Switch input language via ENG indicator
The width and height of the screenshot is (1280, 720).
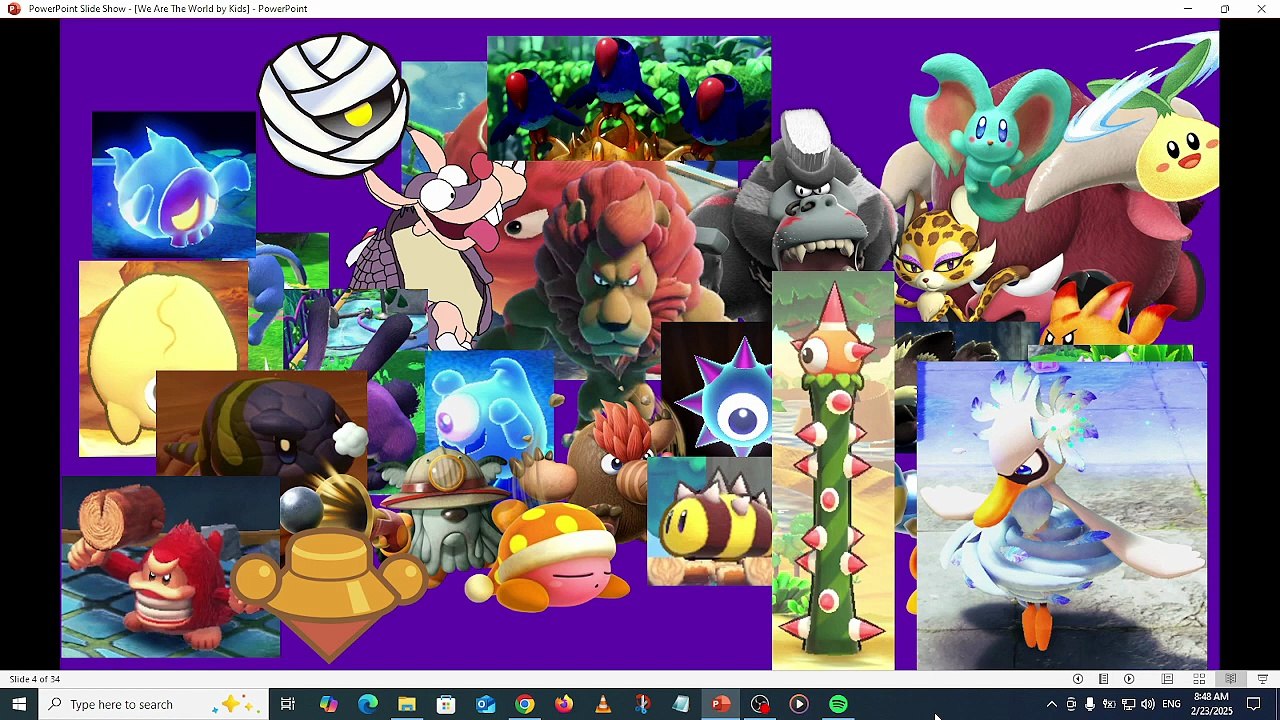tap(1171, 704)
